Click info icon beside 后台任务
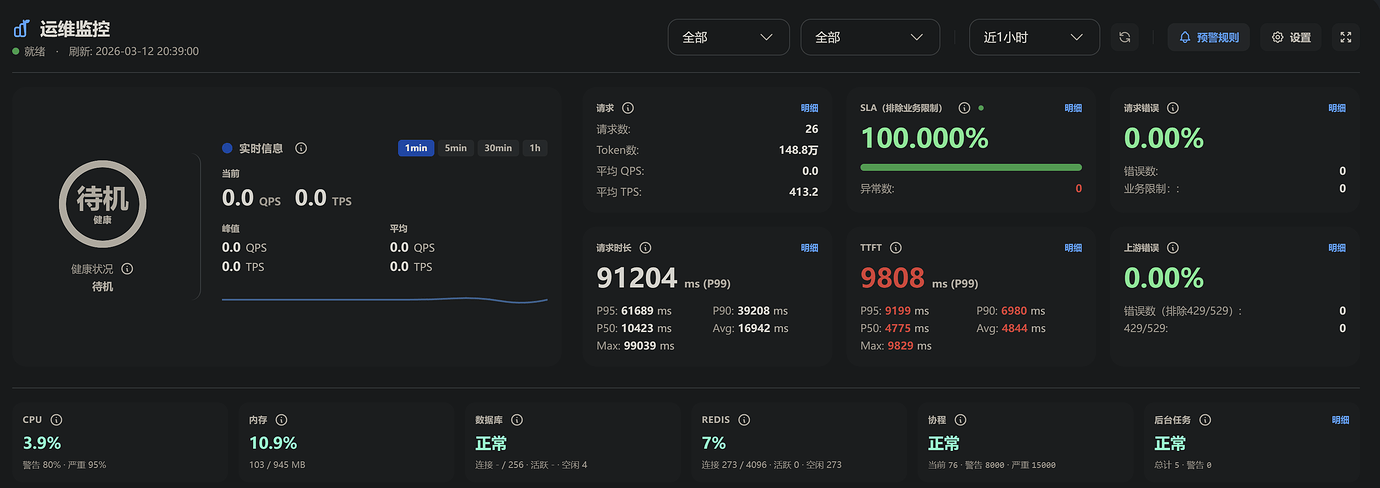Image resolution: width=1380 pixels, height=488 pixels. point(1205,420)
